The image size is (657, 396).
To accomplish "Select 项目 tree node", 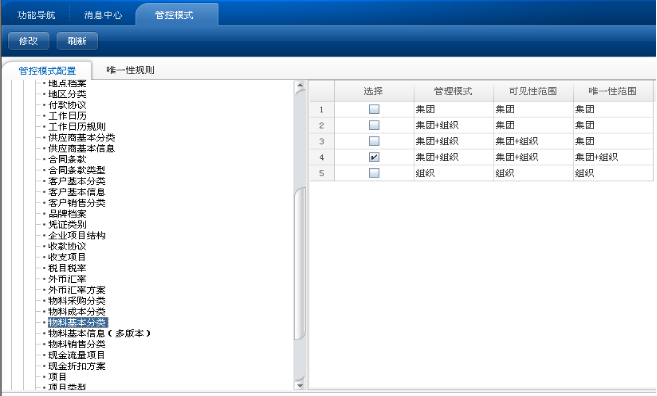I will (x=58, y=377).
